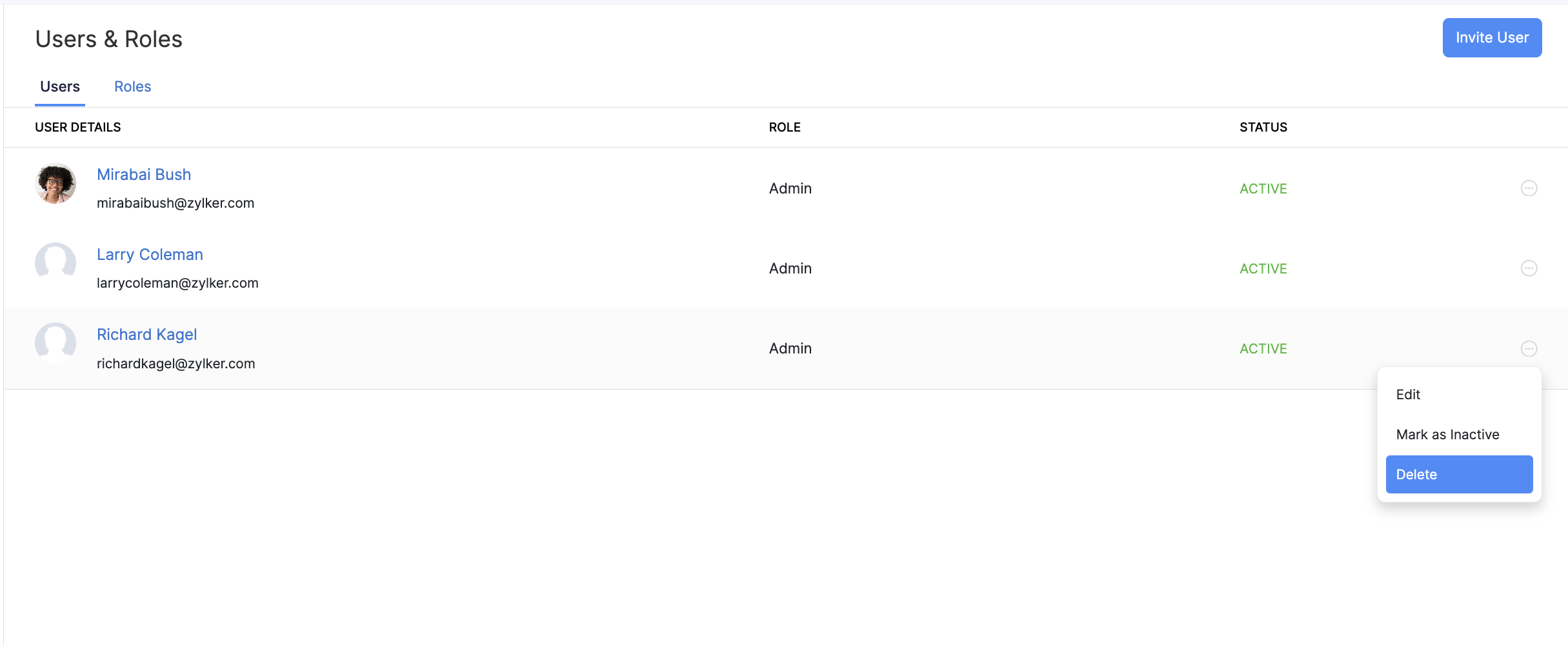This screenshot has height=645, width=1568.
Task: Click the ACTIVE status for Richard Kagel
Action: click(x=1262, y=348)
